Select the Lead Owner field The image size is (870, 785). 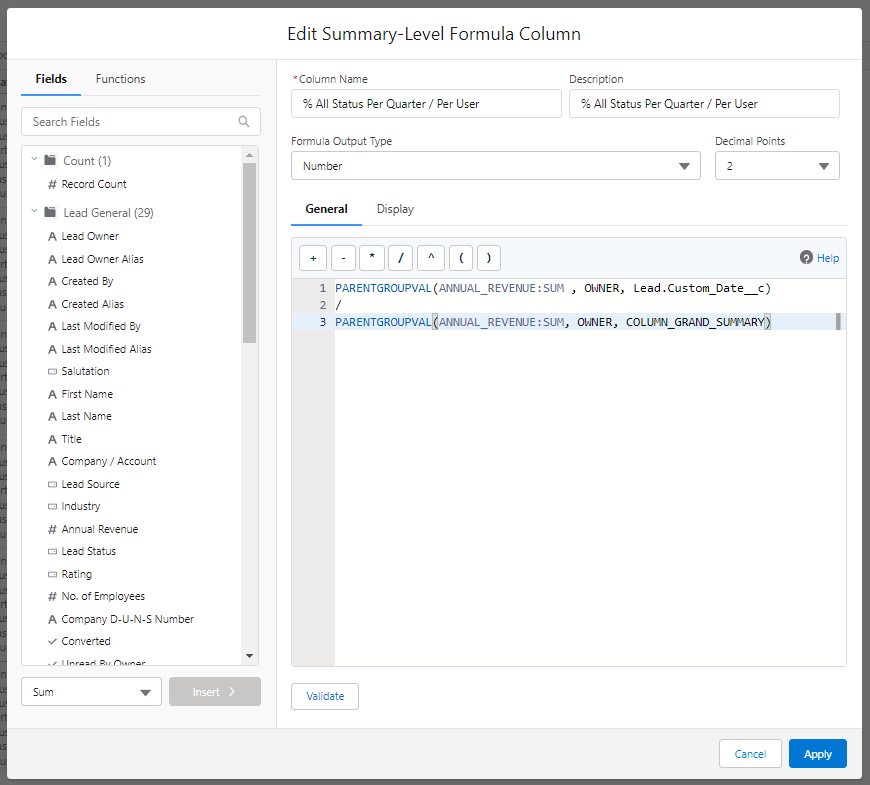[90, 236]
